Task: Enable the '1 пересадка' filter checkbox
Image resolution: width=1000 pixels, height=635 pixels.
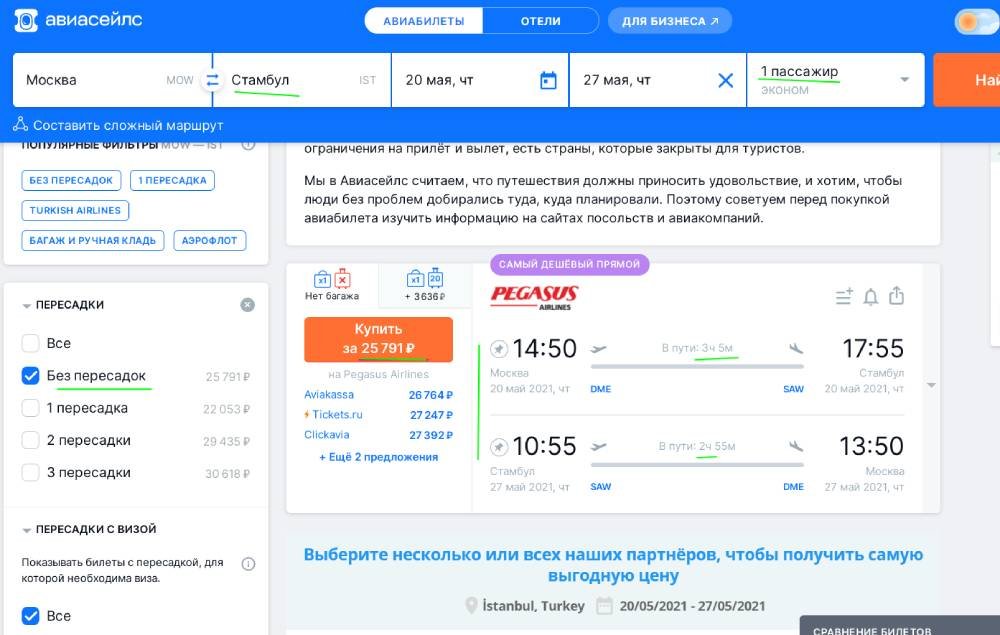Action: 31,408
